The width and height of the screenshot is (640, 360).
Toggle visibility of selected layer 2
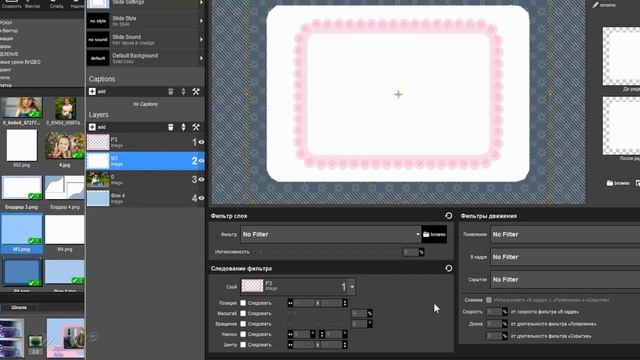tap(201, 161)
